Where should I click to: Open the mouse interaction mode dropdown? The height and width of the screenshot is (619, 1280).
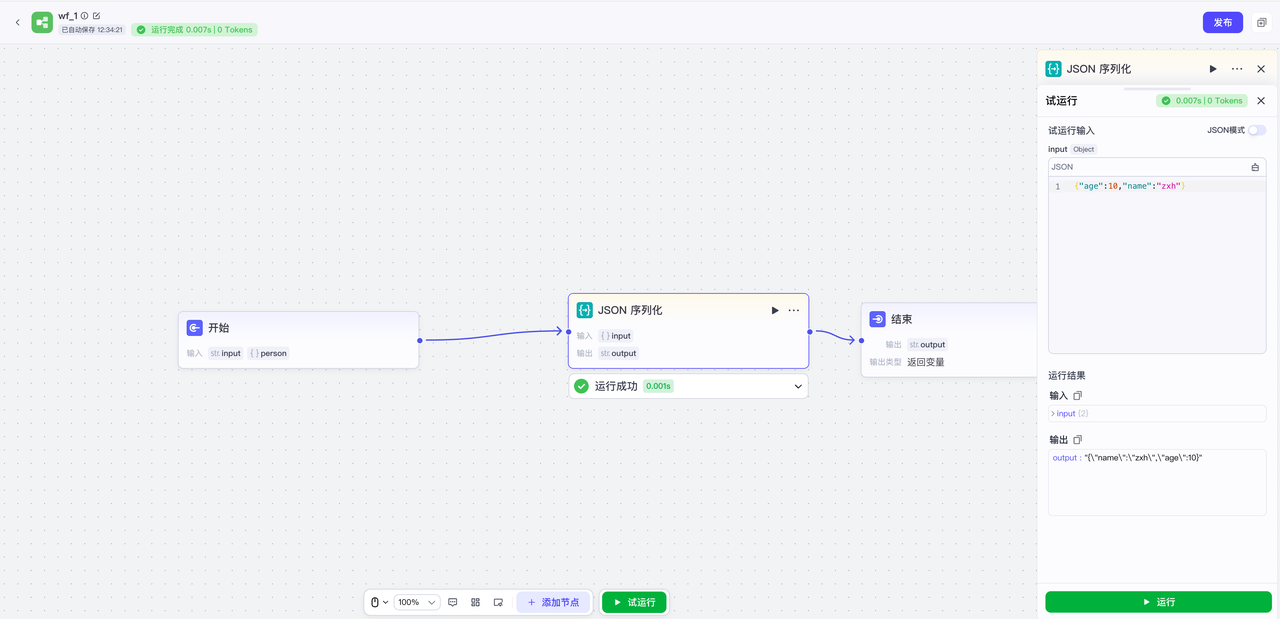(x=380, y=602)
